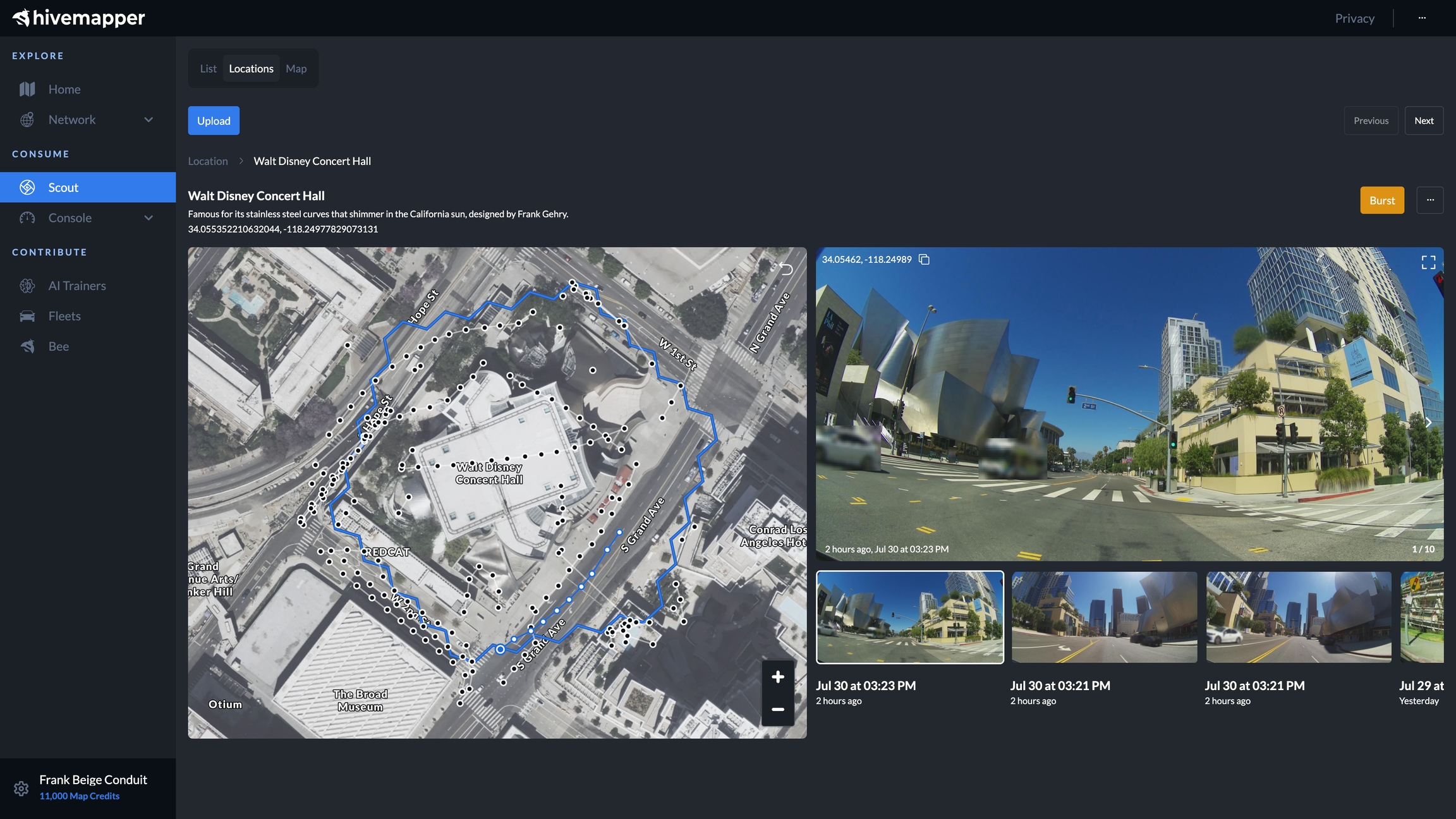Select the Locations tab
1456x819 pixels.
click(x=251, y=68)
